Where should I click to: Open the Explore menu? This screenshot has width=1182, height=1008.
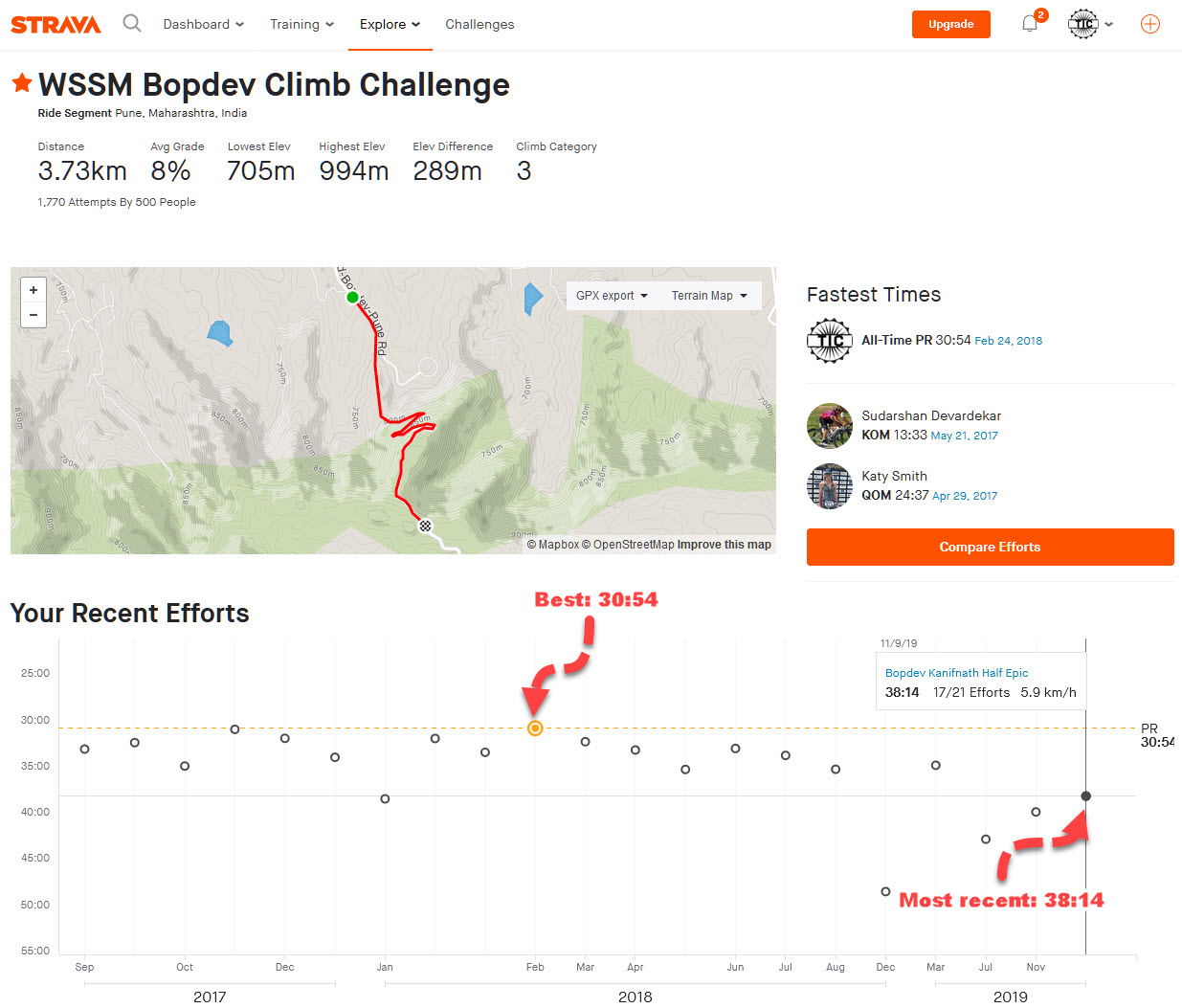(x=390, y=24)
